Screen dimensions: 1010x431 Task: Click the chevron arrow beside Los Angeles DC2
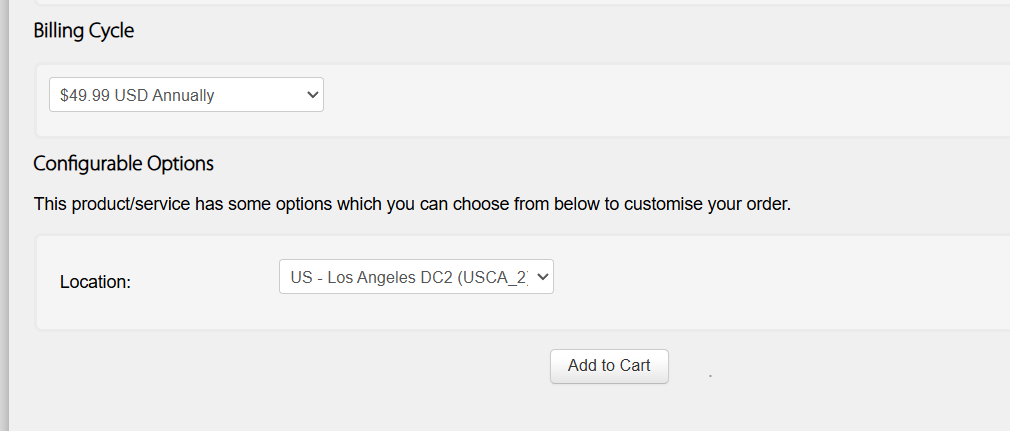point(543,276)
